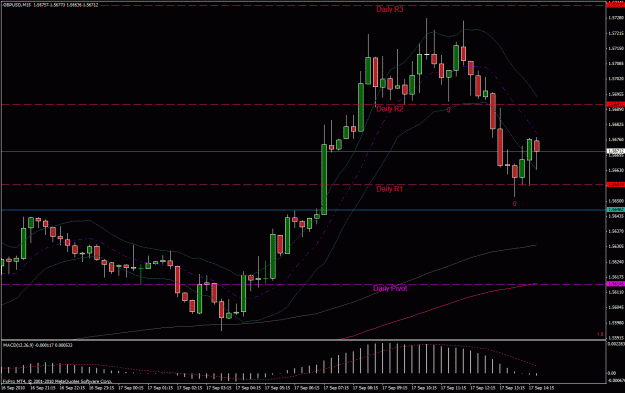The image size is (625, 393).
Task: Click the 17 Sep 14:15 time label
Action: coord(542,387)
